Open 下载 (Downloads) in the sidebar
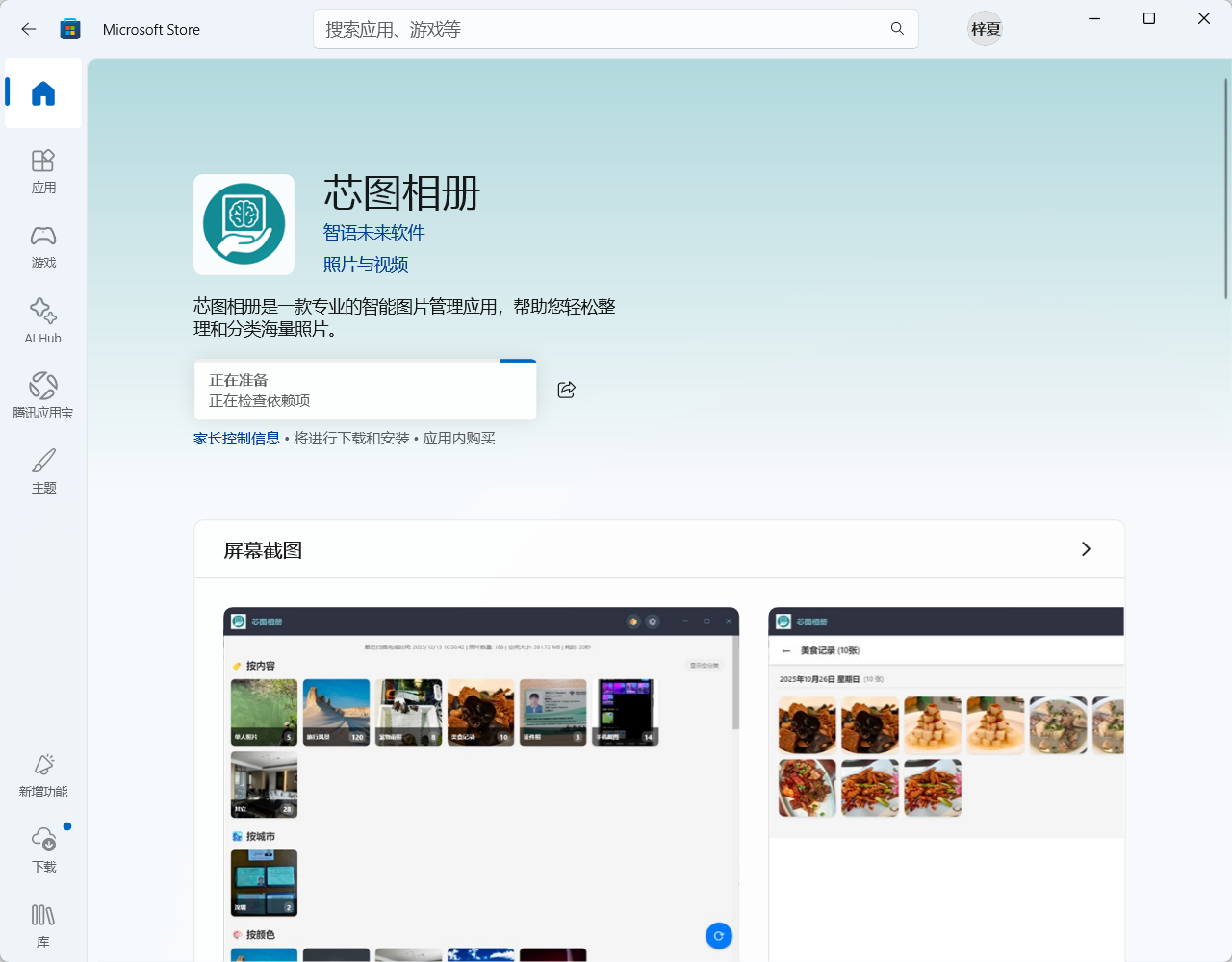Screen dimensions: 1232x962 42,849
